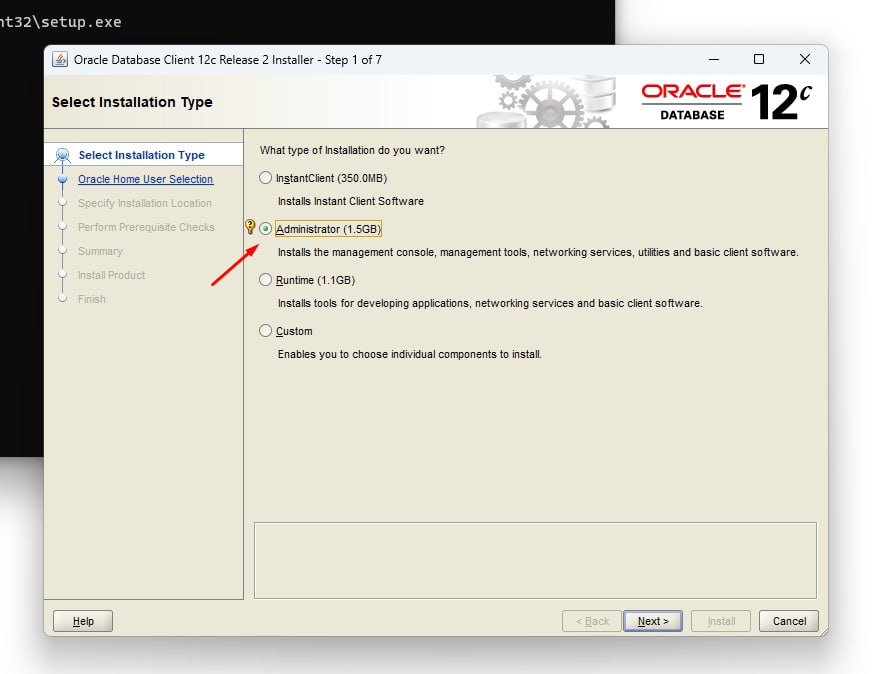Cancel the Oracle installer

[x=789, y=621]
